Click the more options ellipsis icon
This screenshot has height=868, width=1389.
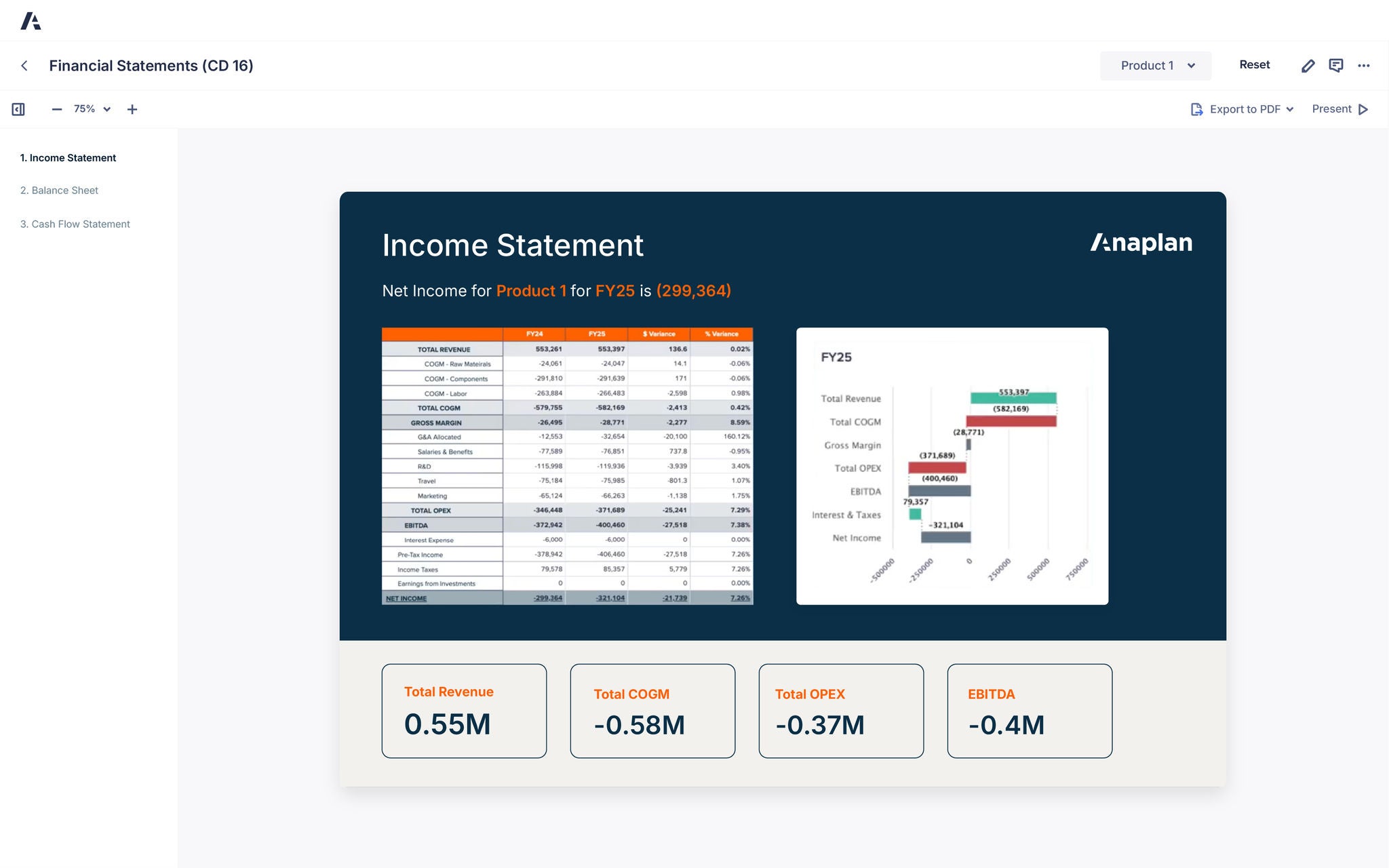click(1364, 65)
